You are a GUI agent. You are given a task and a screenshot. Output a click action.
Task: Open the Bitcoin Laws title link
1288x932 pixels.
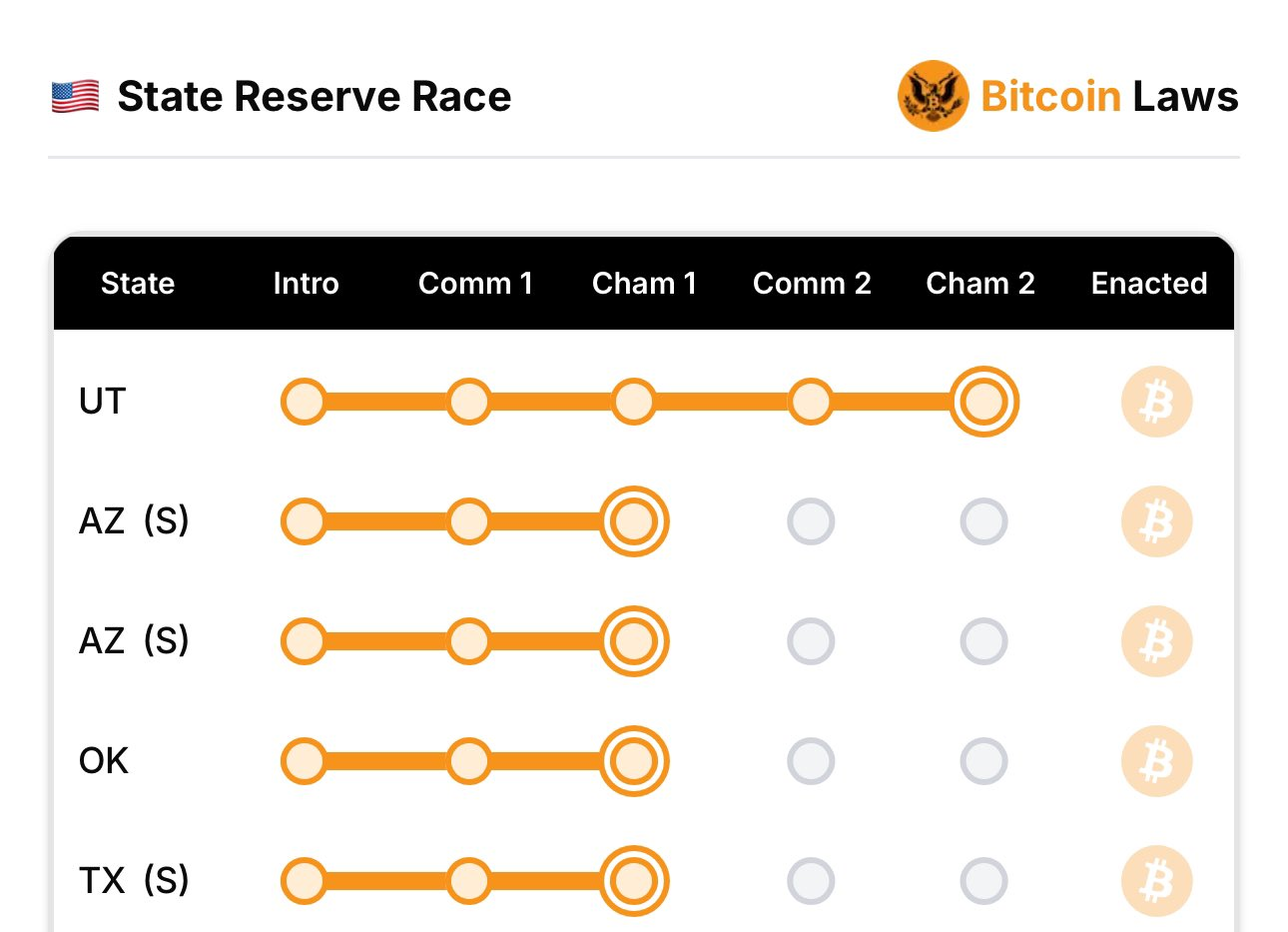pyautogui.click(x=1109, y=97)
